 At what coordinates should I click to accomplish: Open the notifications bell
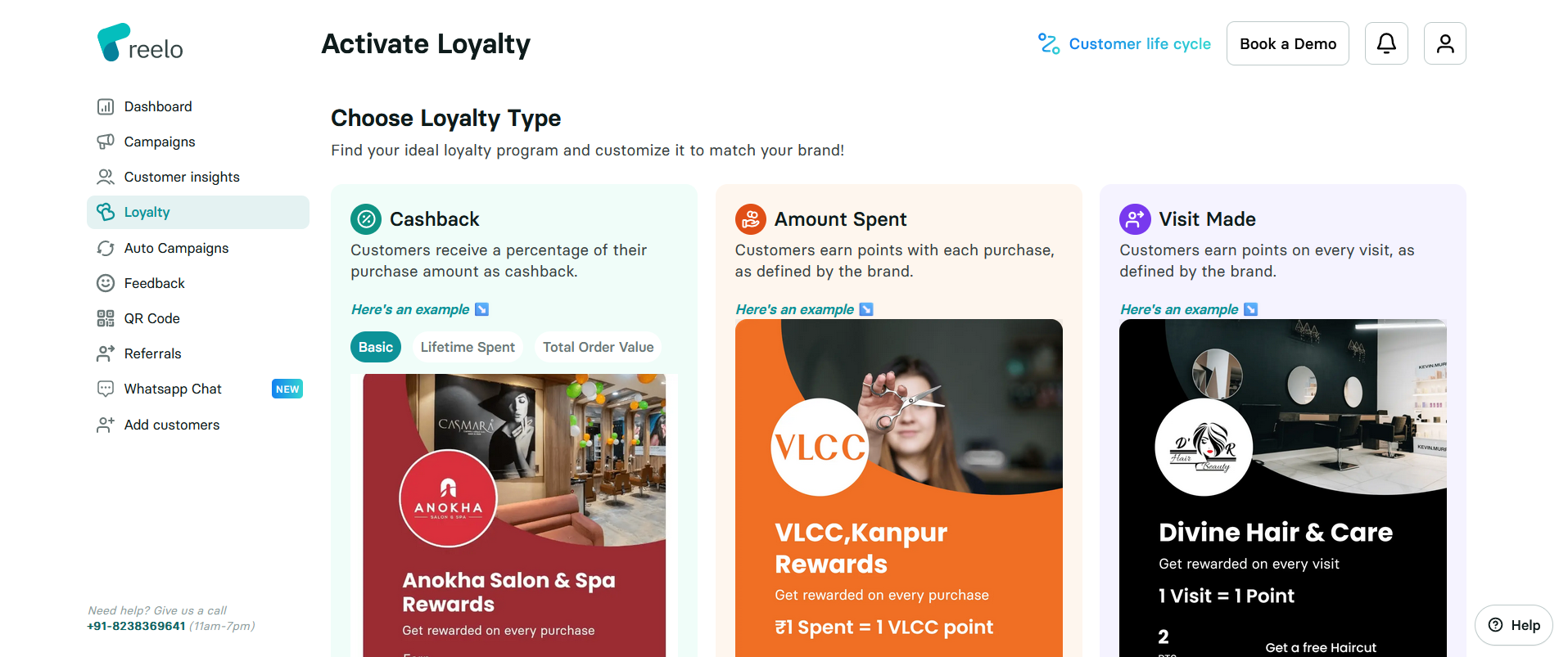pyautogui.click(x=1385, y=43)
